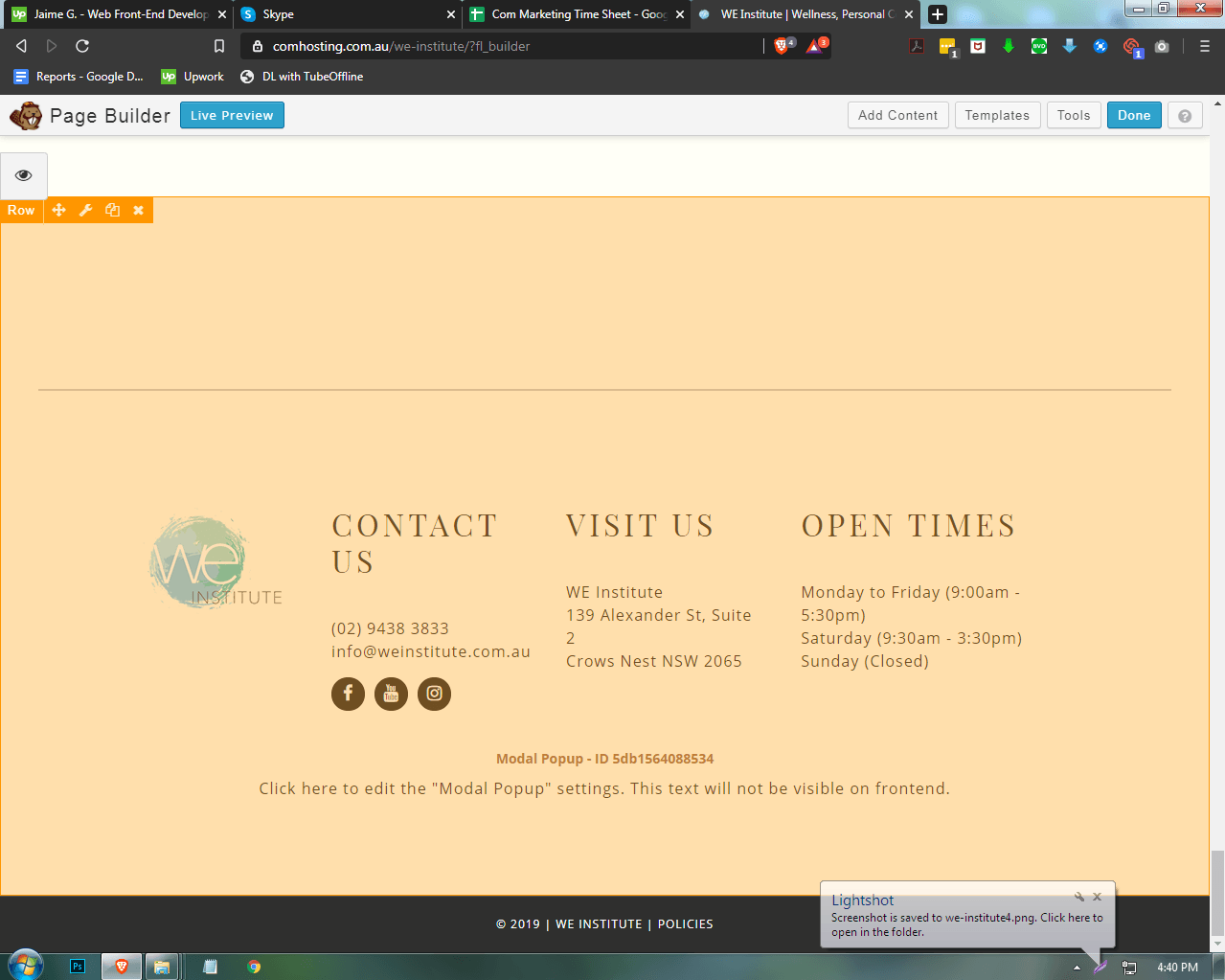Click the POLICIES footer link

pyautogui.click(x=686, y=924)
